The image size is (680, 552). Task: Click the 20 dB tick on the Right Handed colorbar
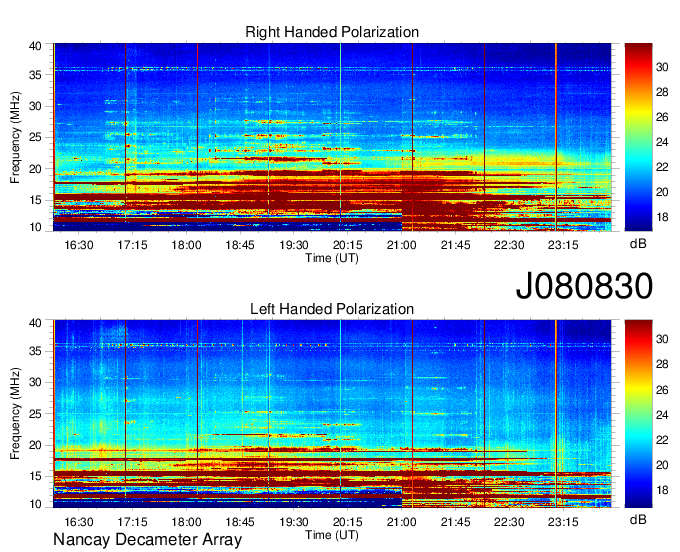point(662,192)
